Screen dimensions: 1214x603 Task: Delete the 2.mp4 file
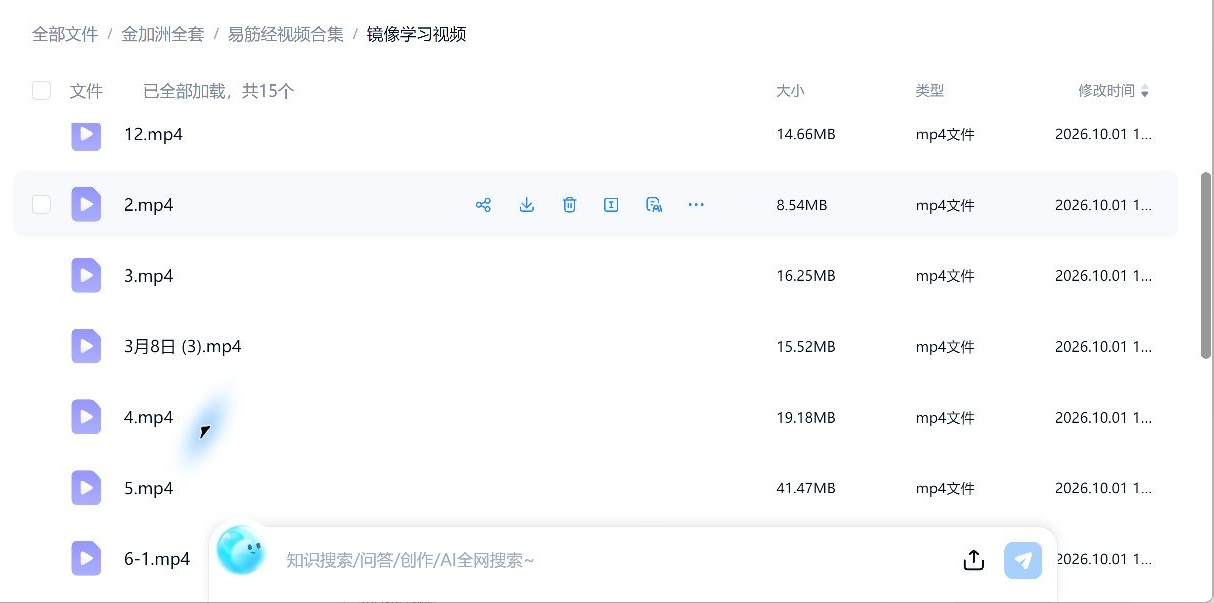pyautogui.click(x=569, y=205)
